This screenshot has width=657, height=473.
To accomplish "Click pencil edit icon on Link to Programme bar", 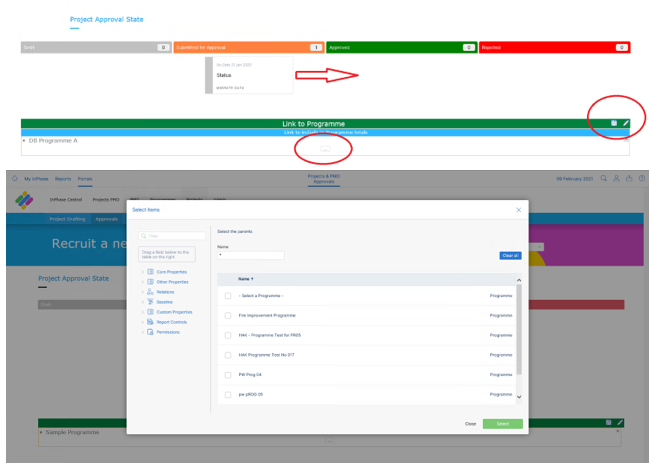I will (626, 123).
